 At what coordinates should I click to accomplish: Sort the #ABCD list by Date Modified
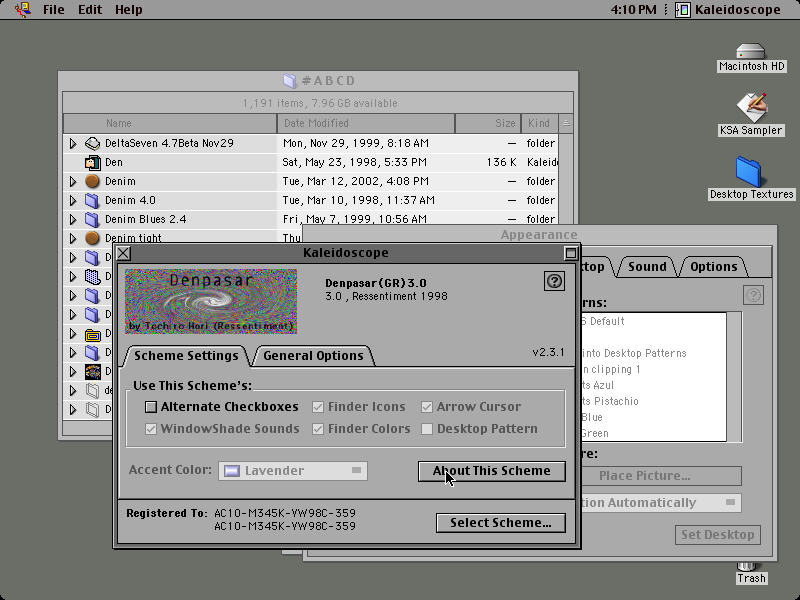click(x=366, y=123)
